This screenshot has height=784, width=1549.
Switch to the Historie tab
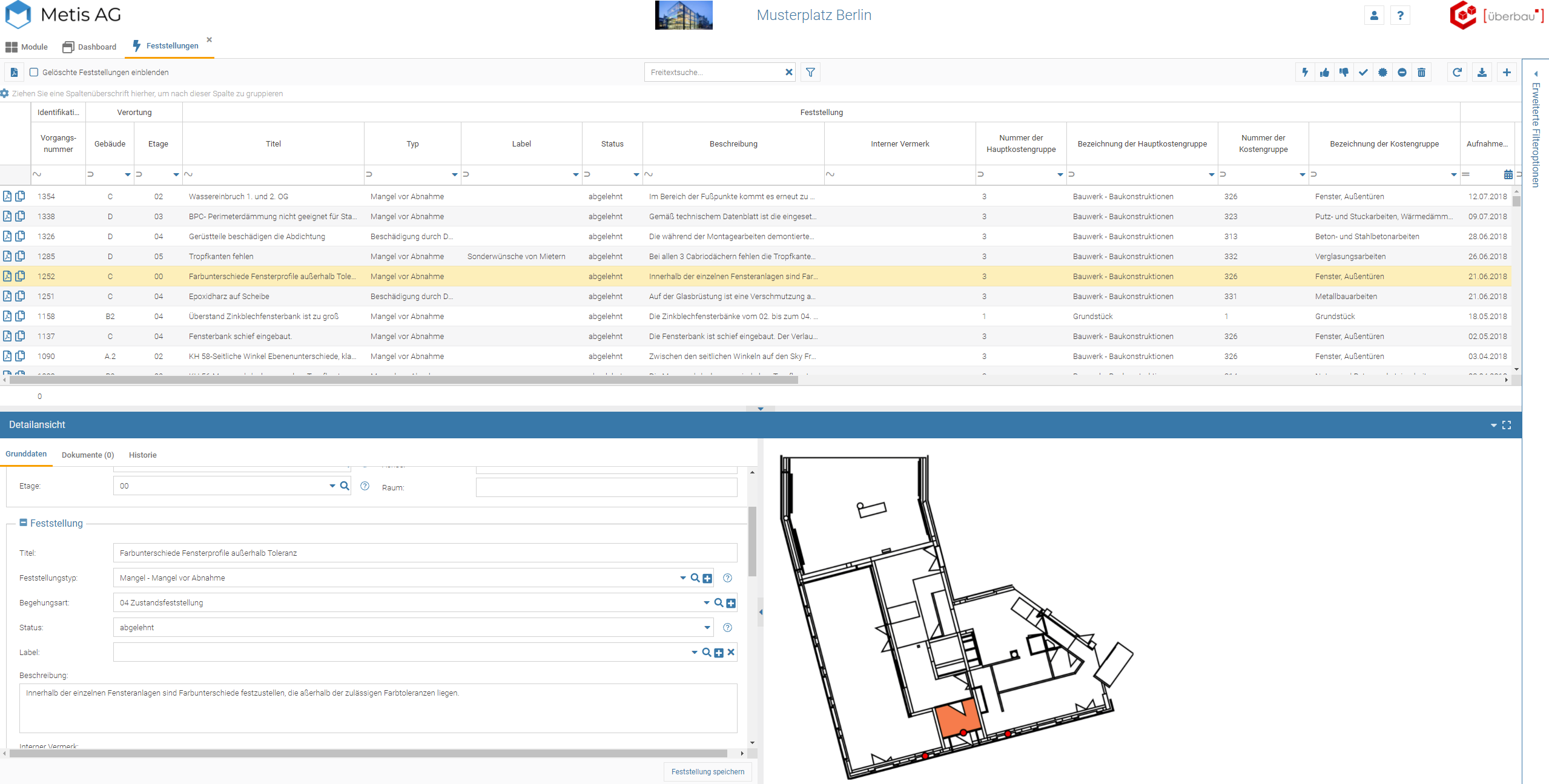[x=142, y=455]
